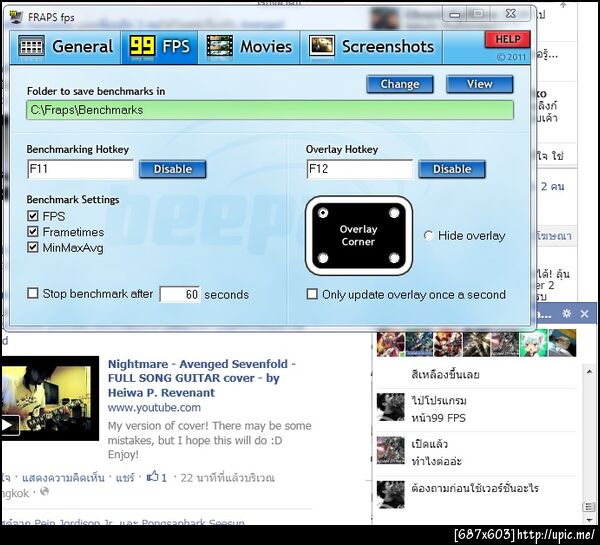Click the Movies filmstrip icon
Screen dimensions: 600x545
tap(220, 47)
